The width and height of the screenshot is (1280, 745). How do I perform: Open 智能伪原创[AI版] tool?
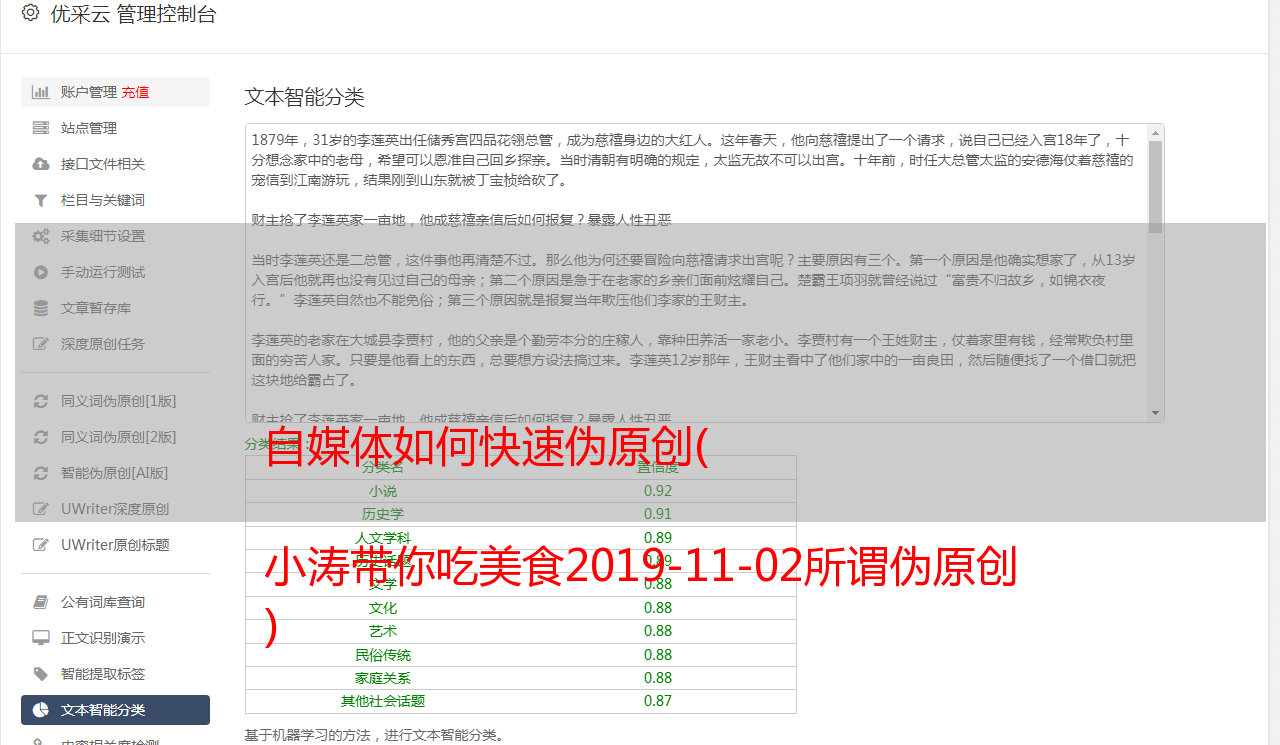[x=115, y=473]
